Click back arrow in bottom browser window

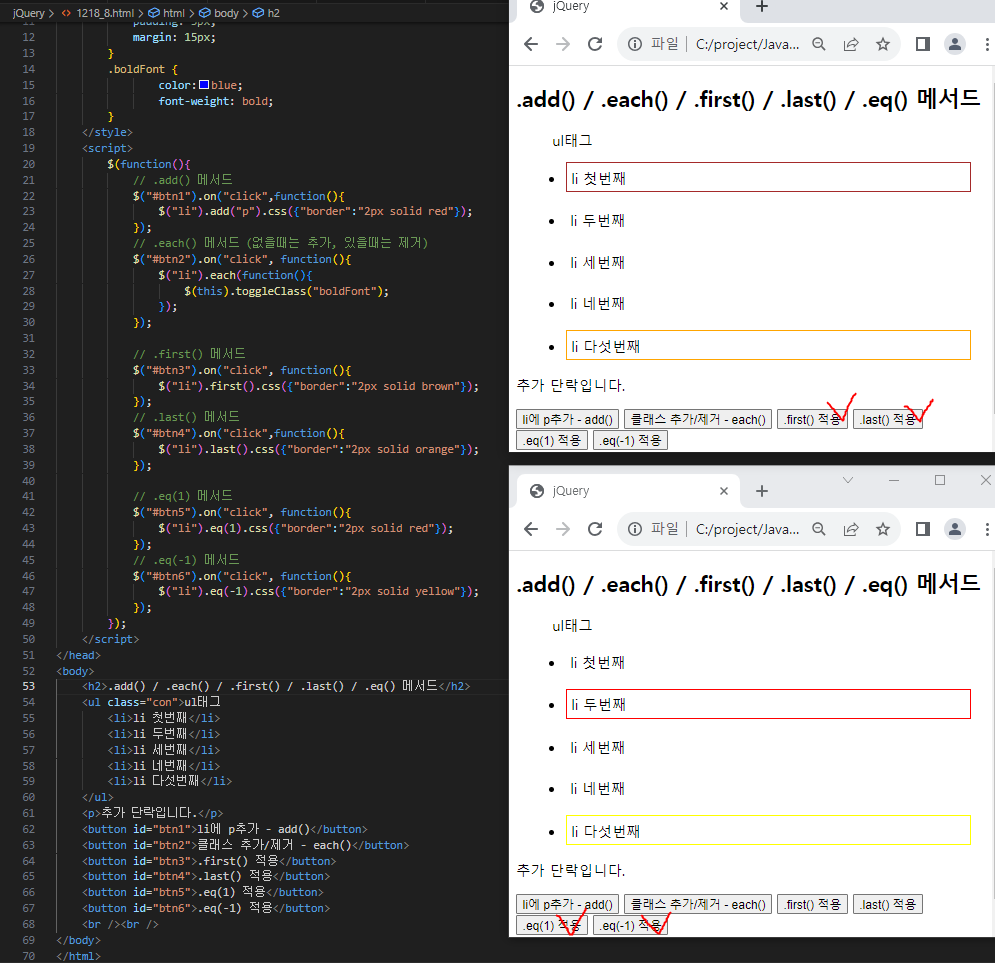531,529
